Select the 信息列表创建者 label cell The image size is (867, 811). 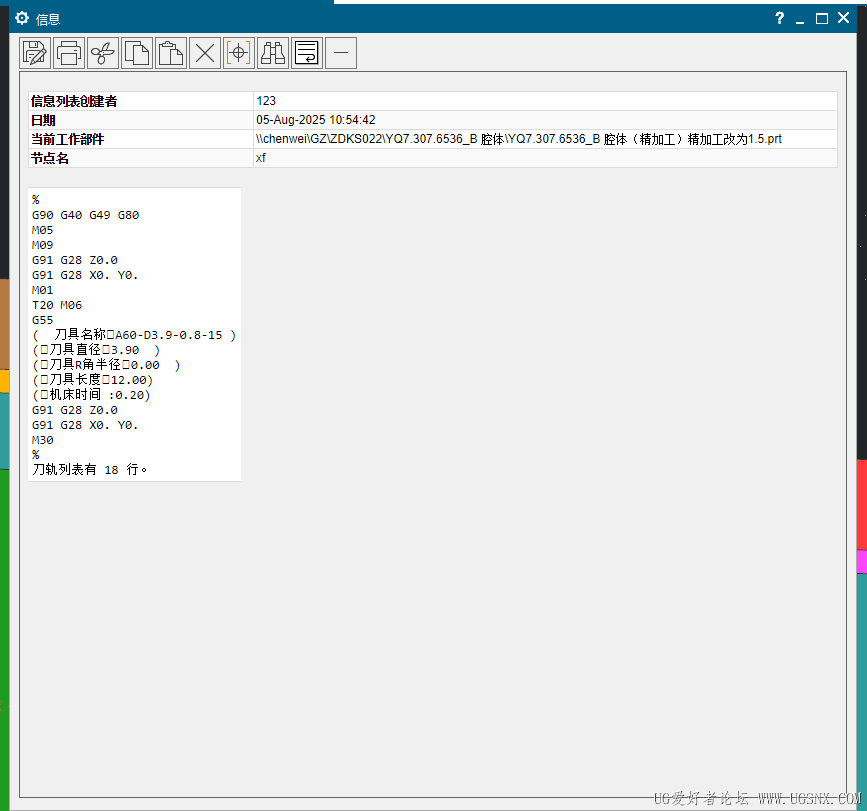click(141, 101)
